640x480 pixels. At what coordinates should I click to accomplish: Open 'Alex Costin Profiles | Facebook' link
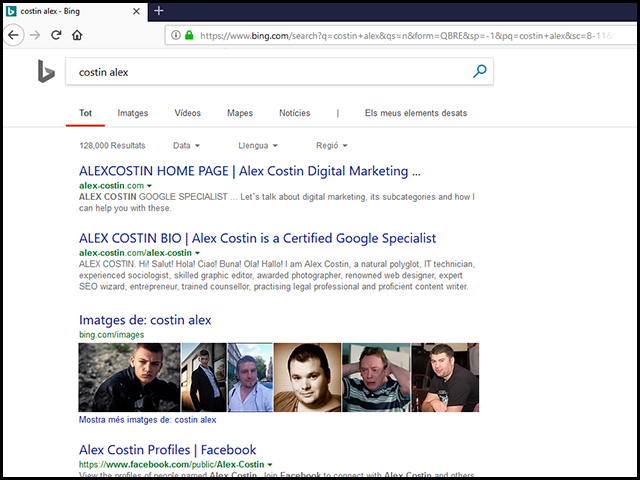[167, 450]
